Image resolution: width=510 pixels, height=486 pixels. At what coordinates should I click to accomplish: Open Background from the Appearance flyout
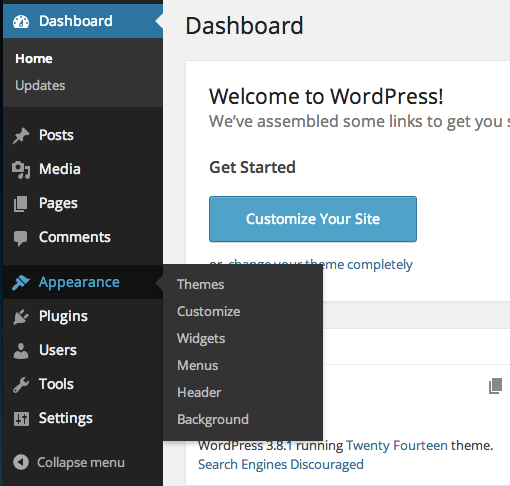click(x=213, y=419)
